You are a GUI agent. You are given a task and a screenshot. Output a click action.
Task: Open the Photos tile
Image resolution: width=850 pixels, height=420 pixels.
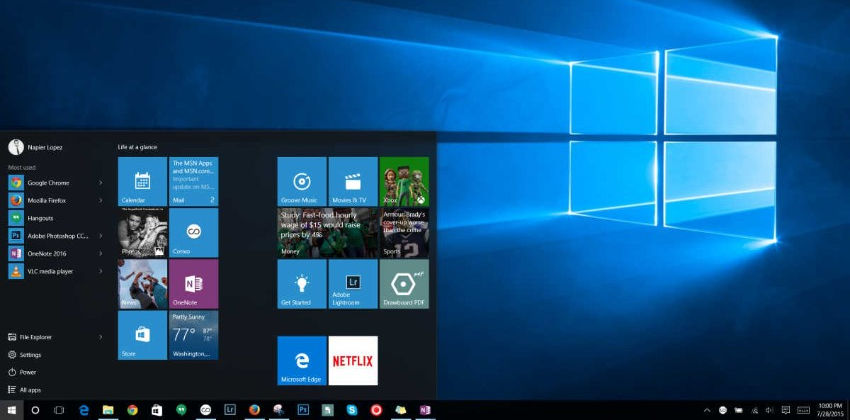pos(142,232)
